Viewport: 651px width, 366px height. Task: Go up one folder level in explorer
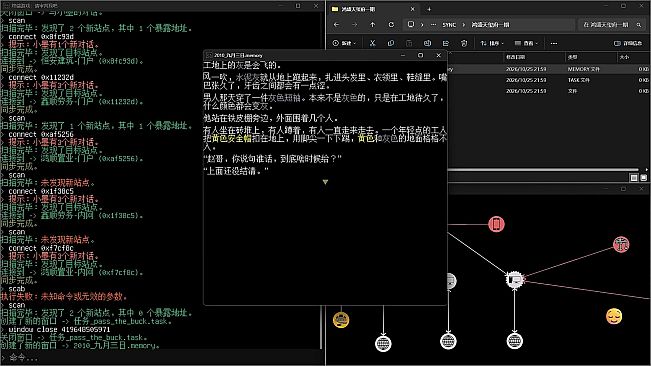coord(372,24)
